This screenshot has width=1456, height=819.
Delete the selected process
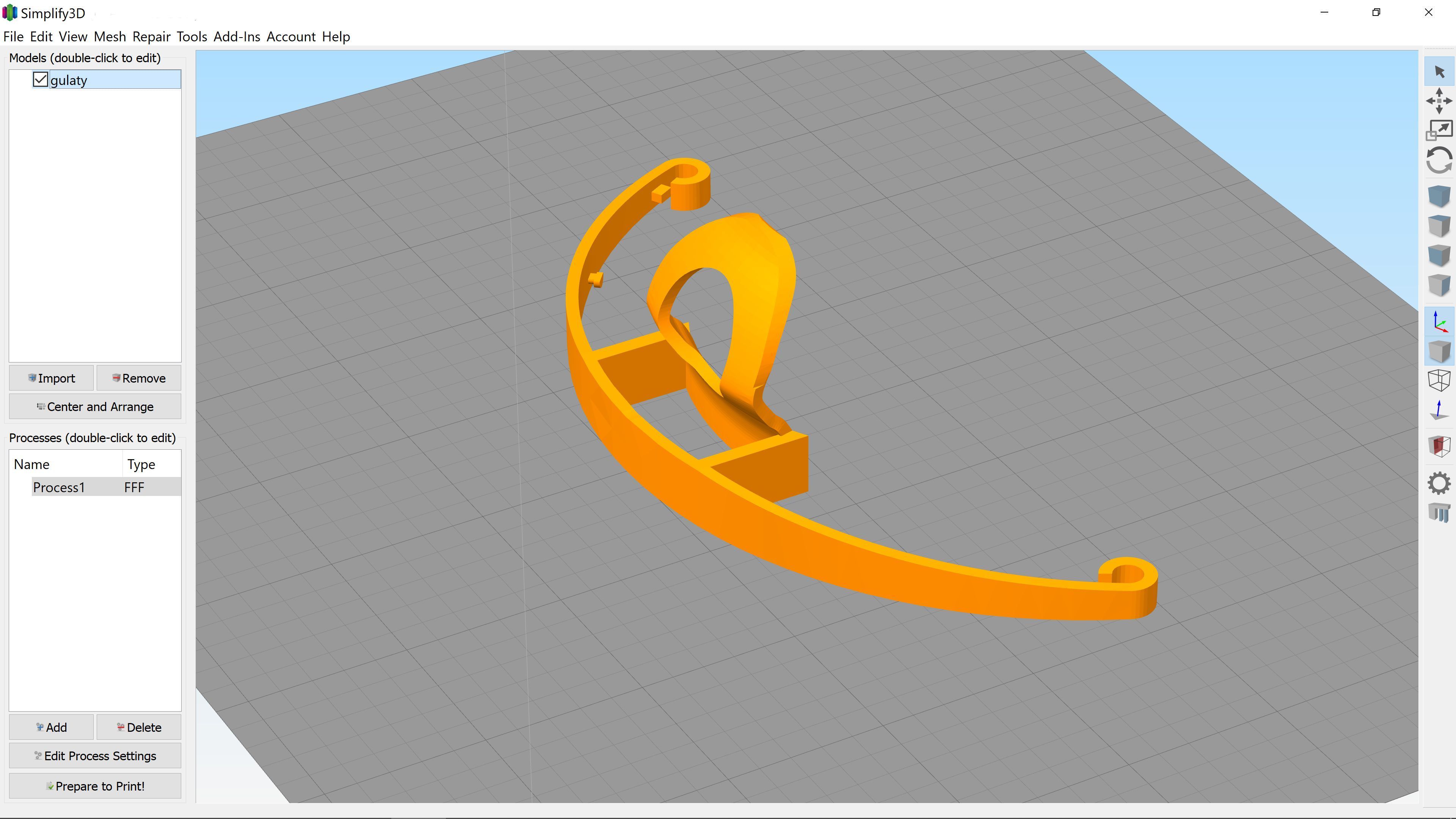click(139, 728)
